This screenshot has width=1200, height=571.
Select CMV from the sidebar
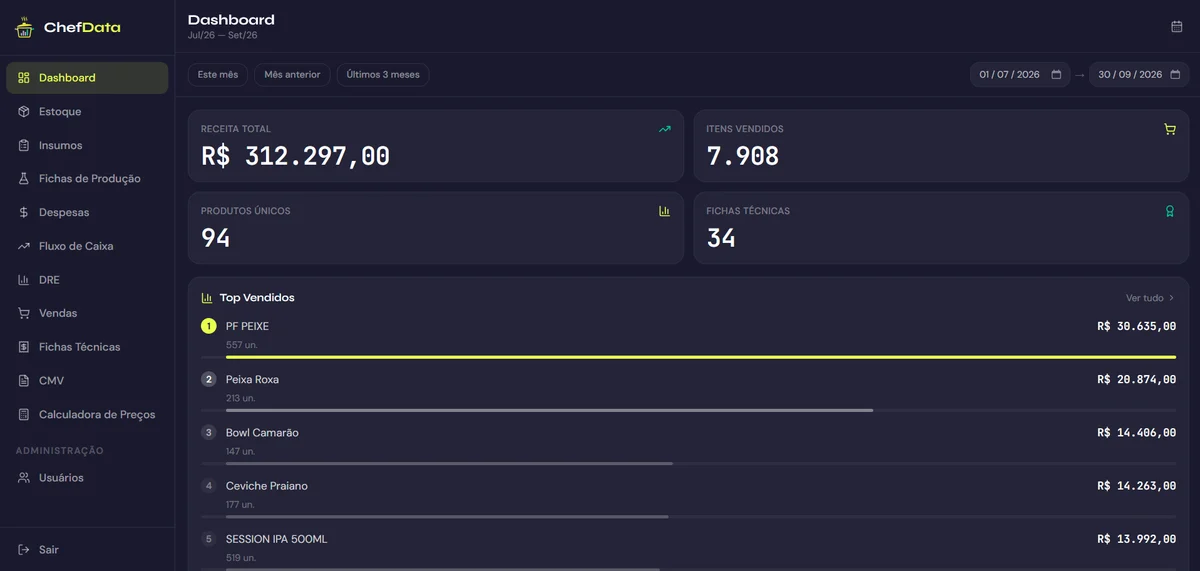pyautogui.click(x=87, y=381)
